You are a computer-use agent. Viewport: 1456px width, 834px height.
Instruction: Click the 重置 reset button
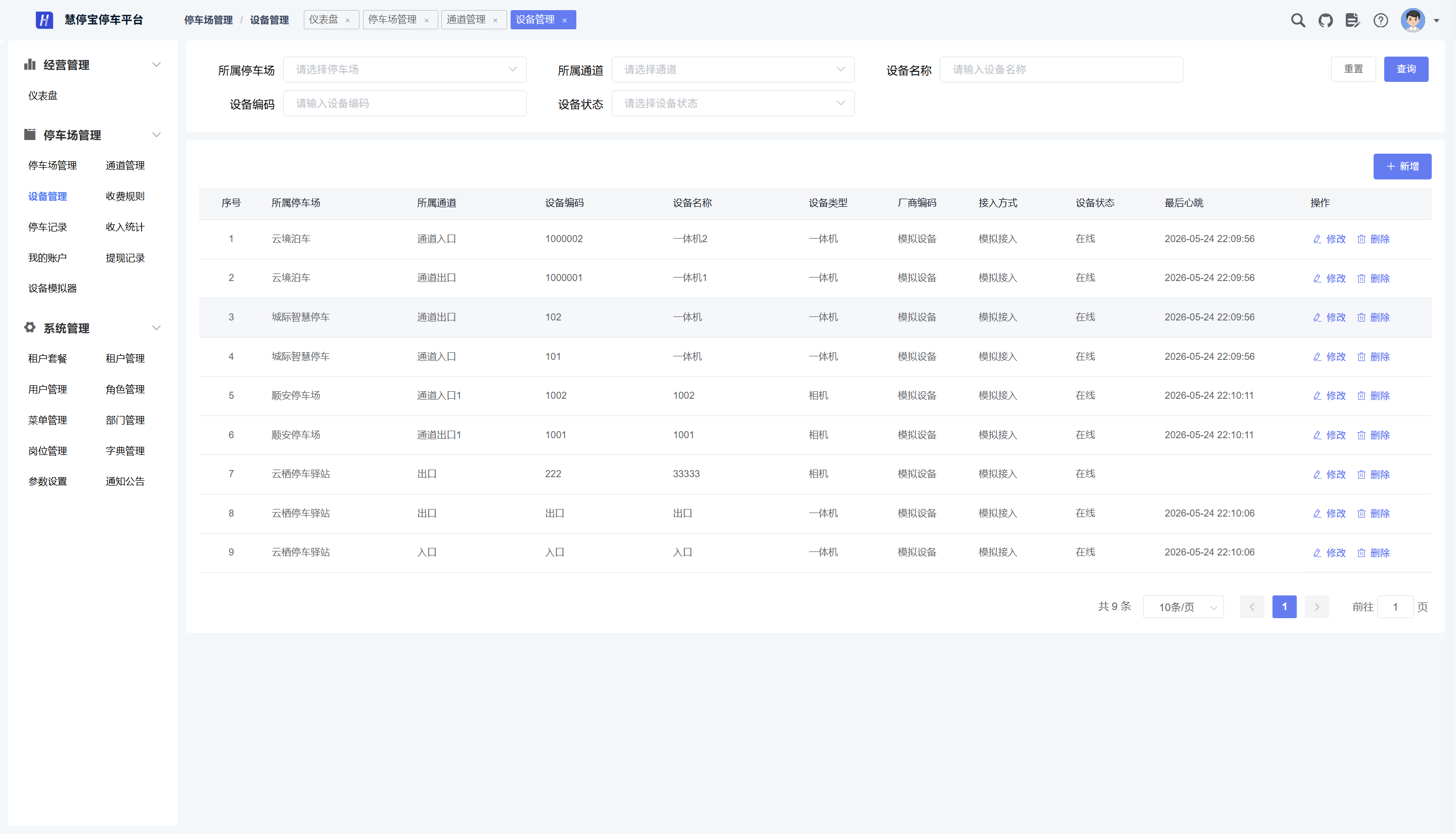[x=1353, y=69]
